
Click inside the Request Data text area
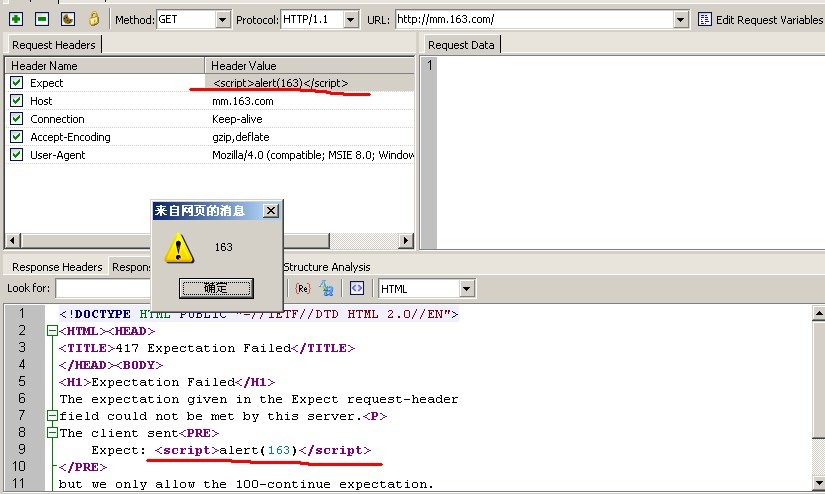point(630,152)
